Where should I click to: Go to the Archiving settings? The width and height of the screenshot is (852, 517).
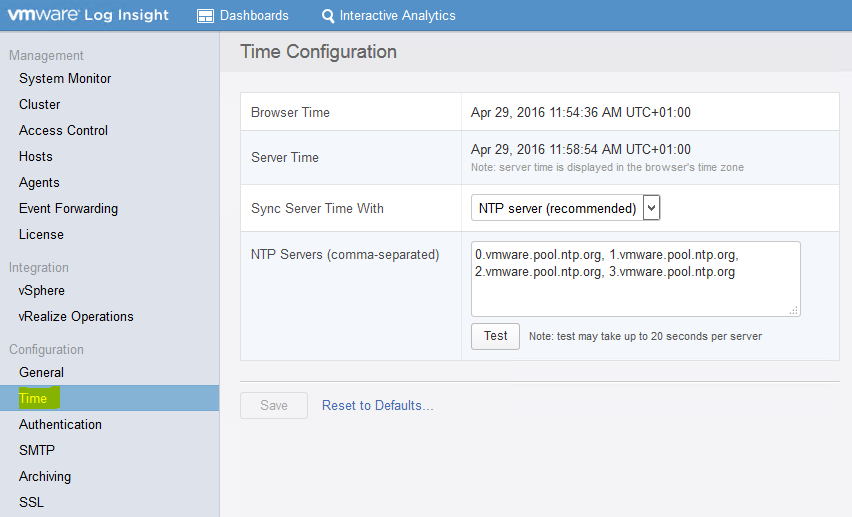(45, 477)
